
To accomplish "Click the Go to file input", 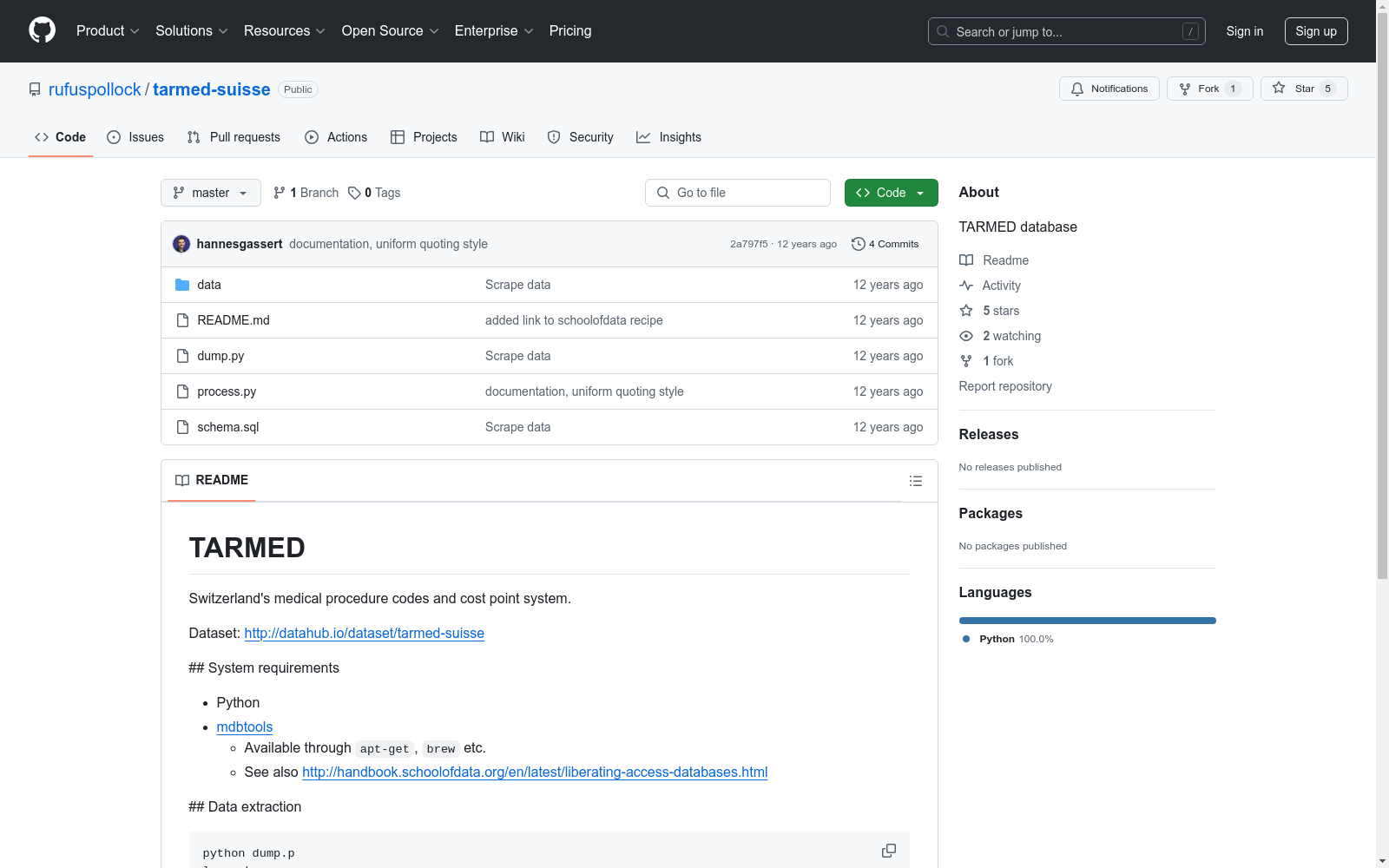I will [x=738, y=193].
